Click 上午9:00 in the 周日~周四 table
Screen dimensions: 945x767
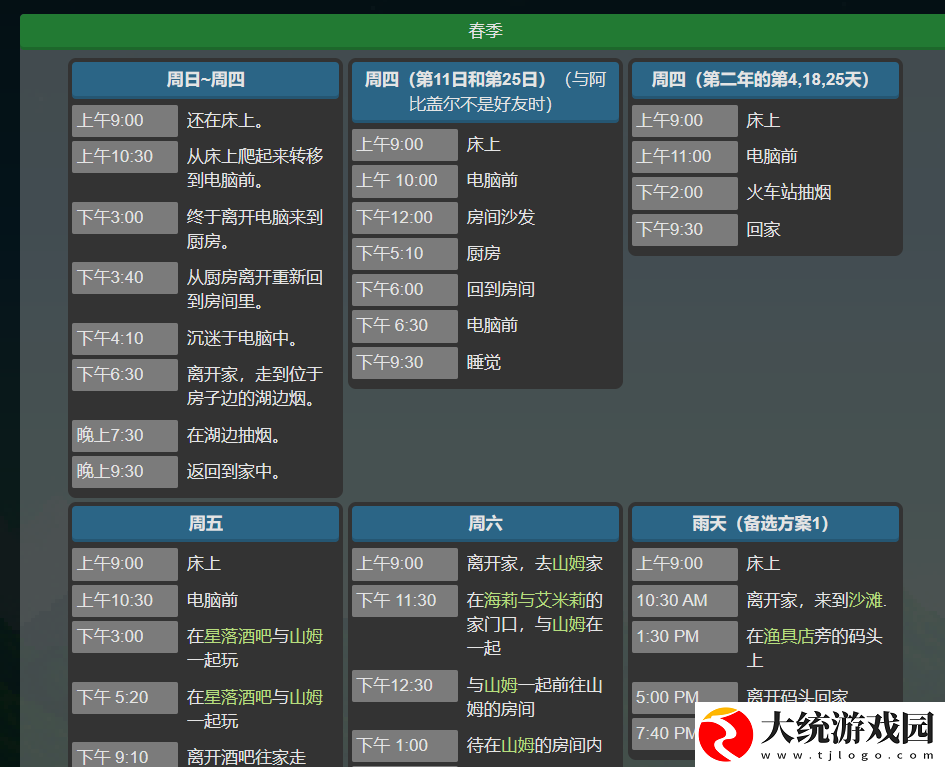click(125, 121)
